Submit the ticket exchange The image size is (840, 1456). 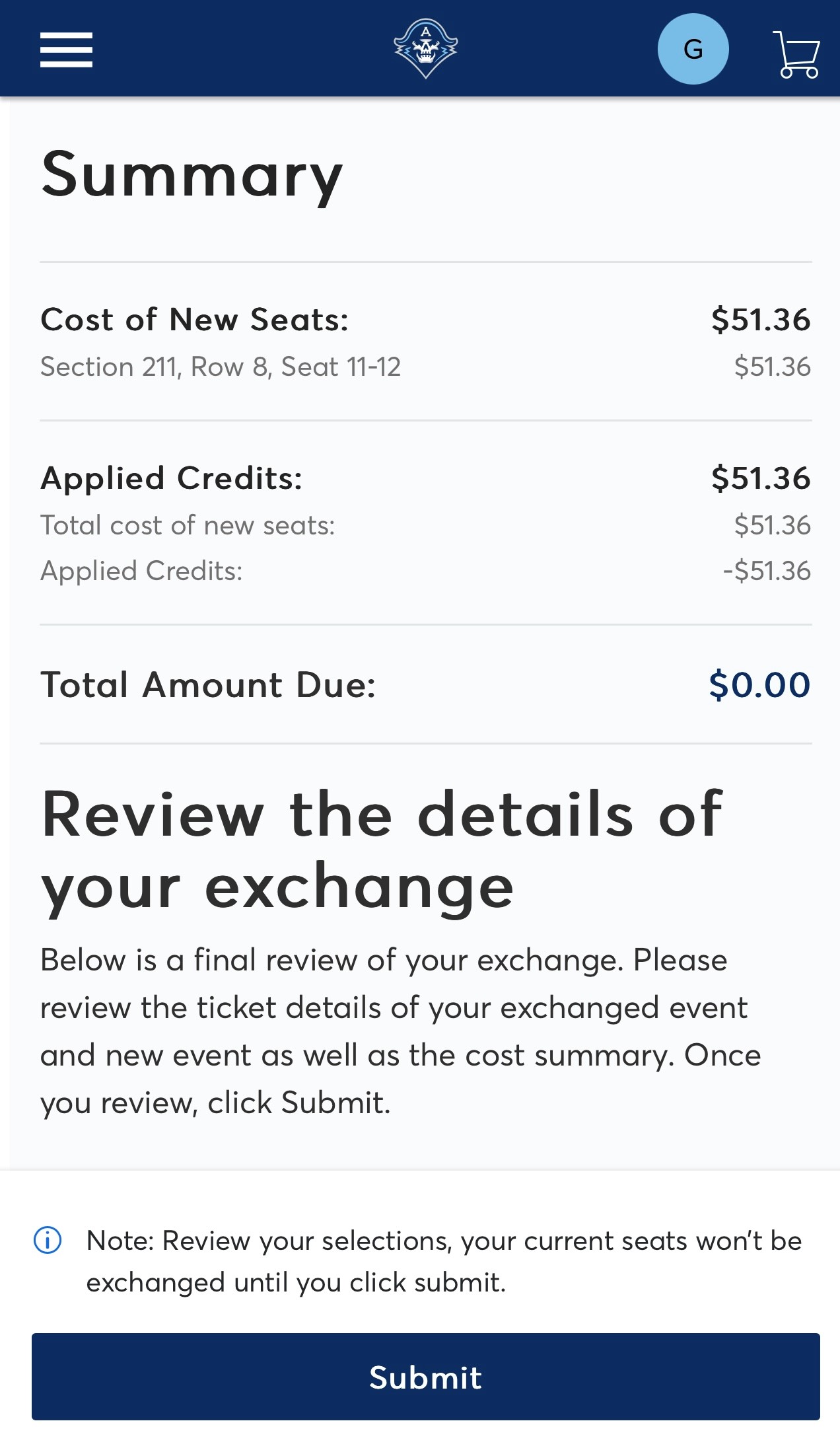point(425,1377)
